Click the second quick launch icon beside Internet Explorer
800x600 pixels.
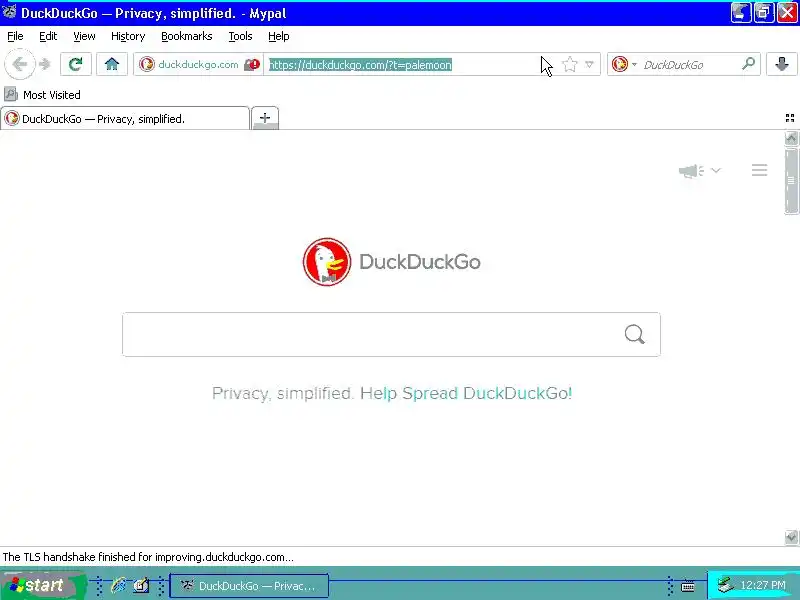(141, 585)
